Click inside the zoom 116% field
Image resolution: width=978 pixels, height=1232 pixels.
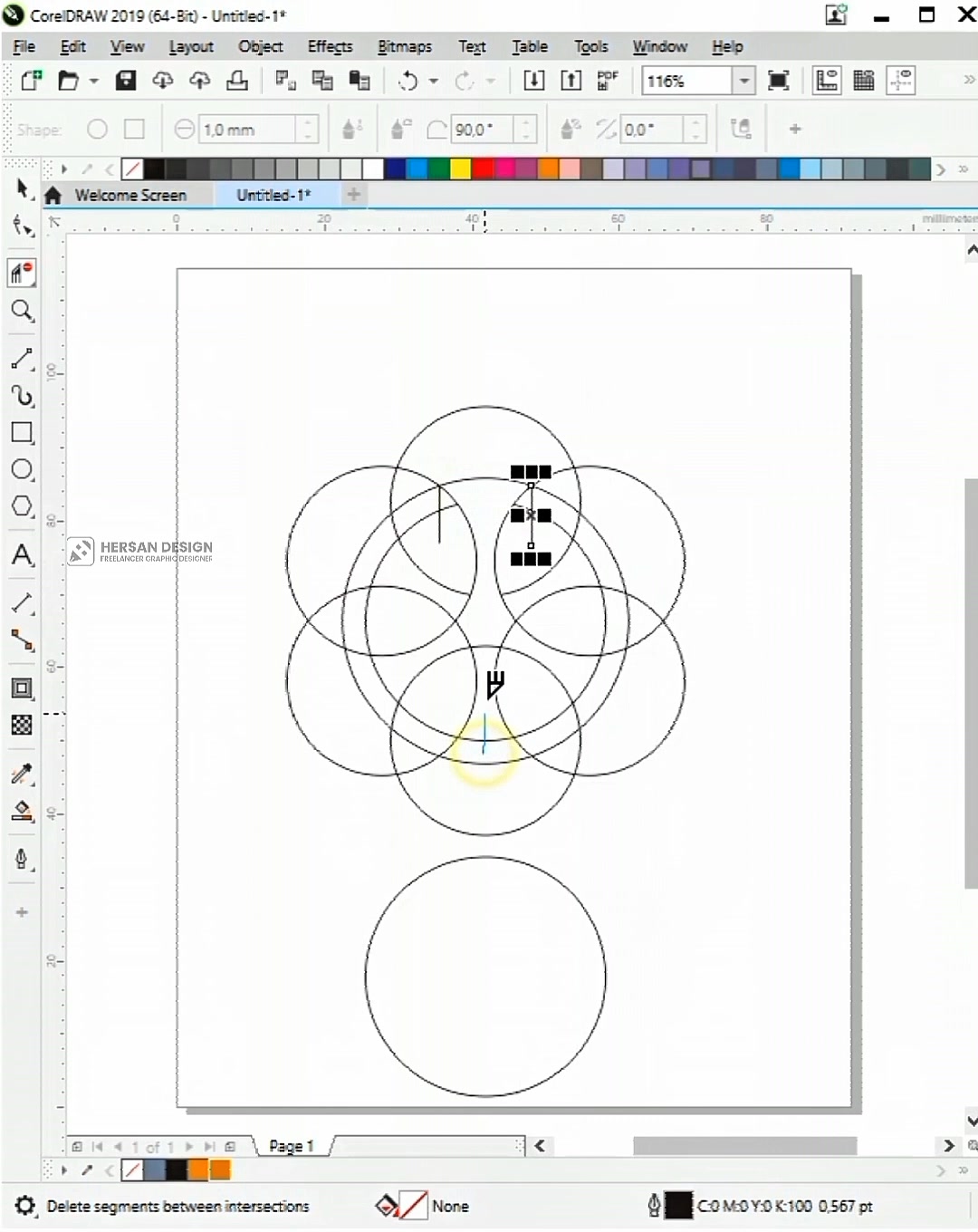pyautogui.click(x=686, y=81)
